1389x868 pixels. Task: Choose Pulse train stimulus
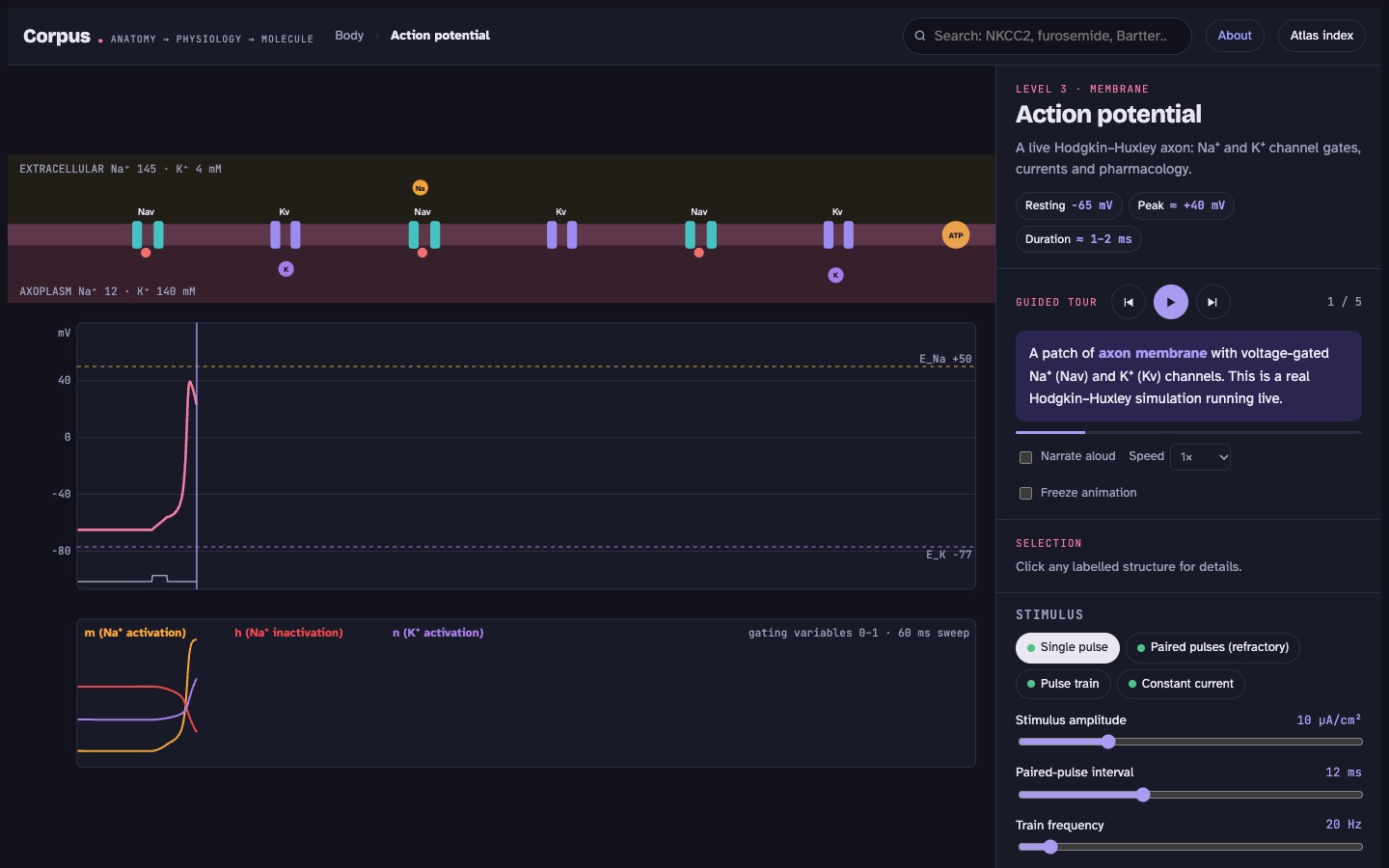[1063, 684]
